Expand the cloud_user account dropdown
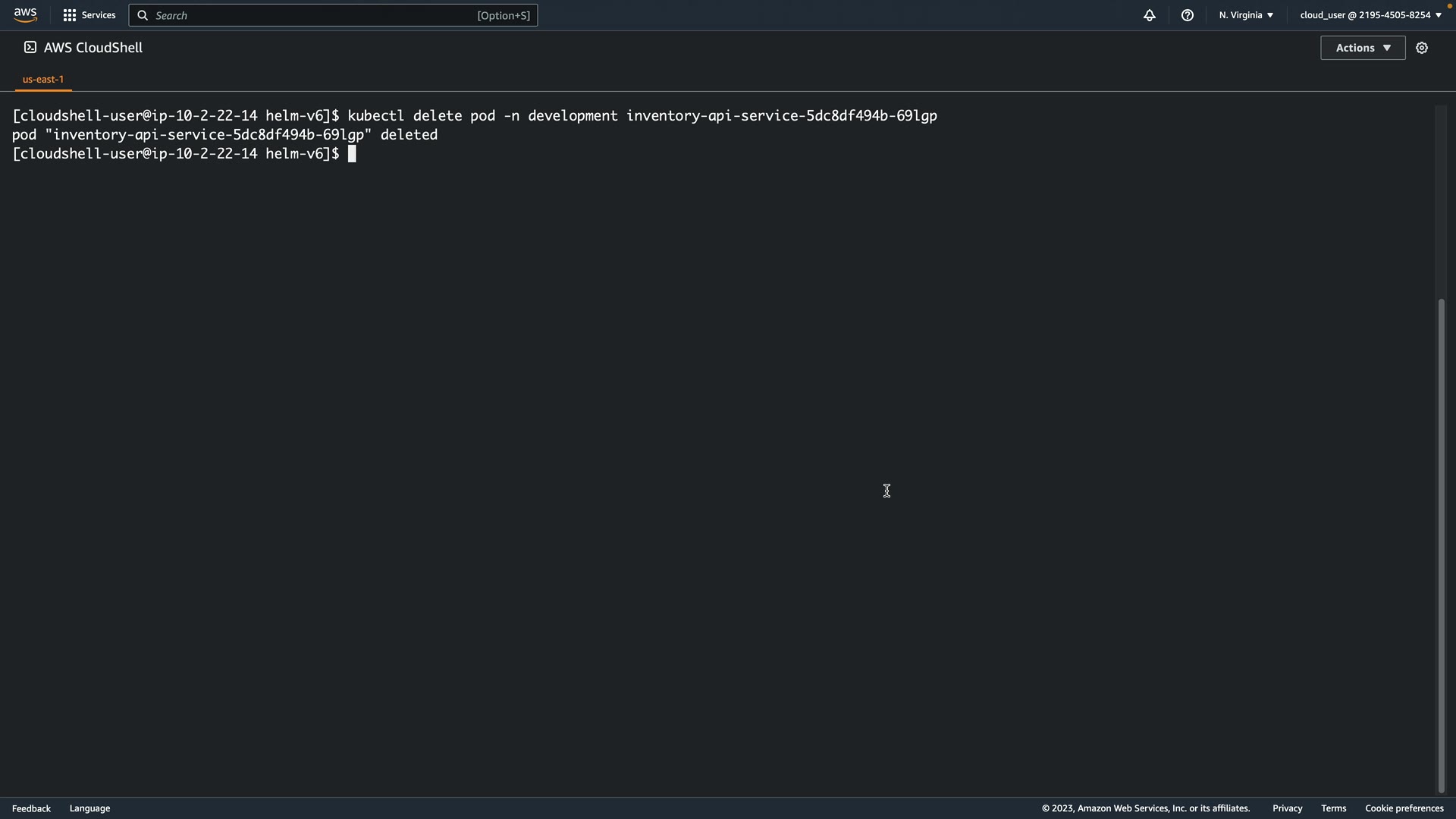 click(x=1370, y=15)
